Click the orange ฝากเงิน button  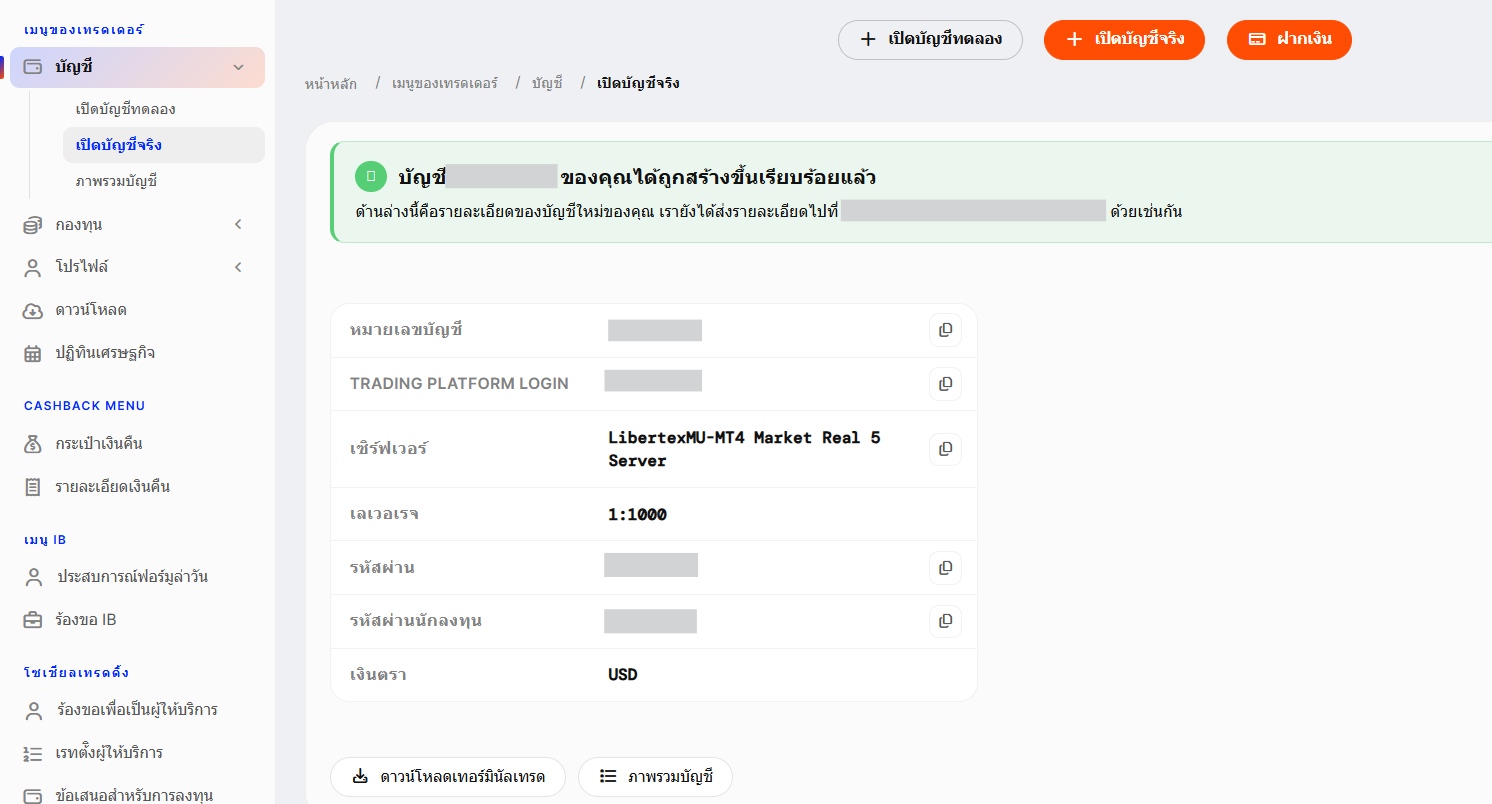(x=1289, y=40)
